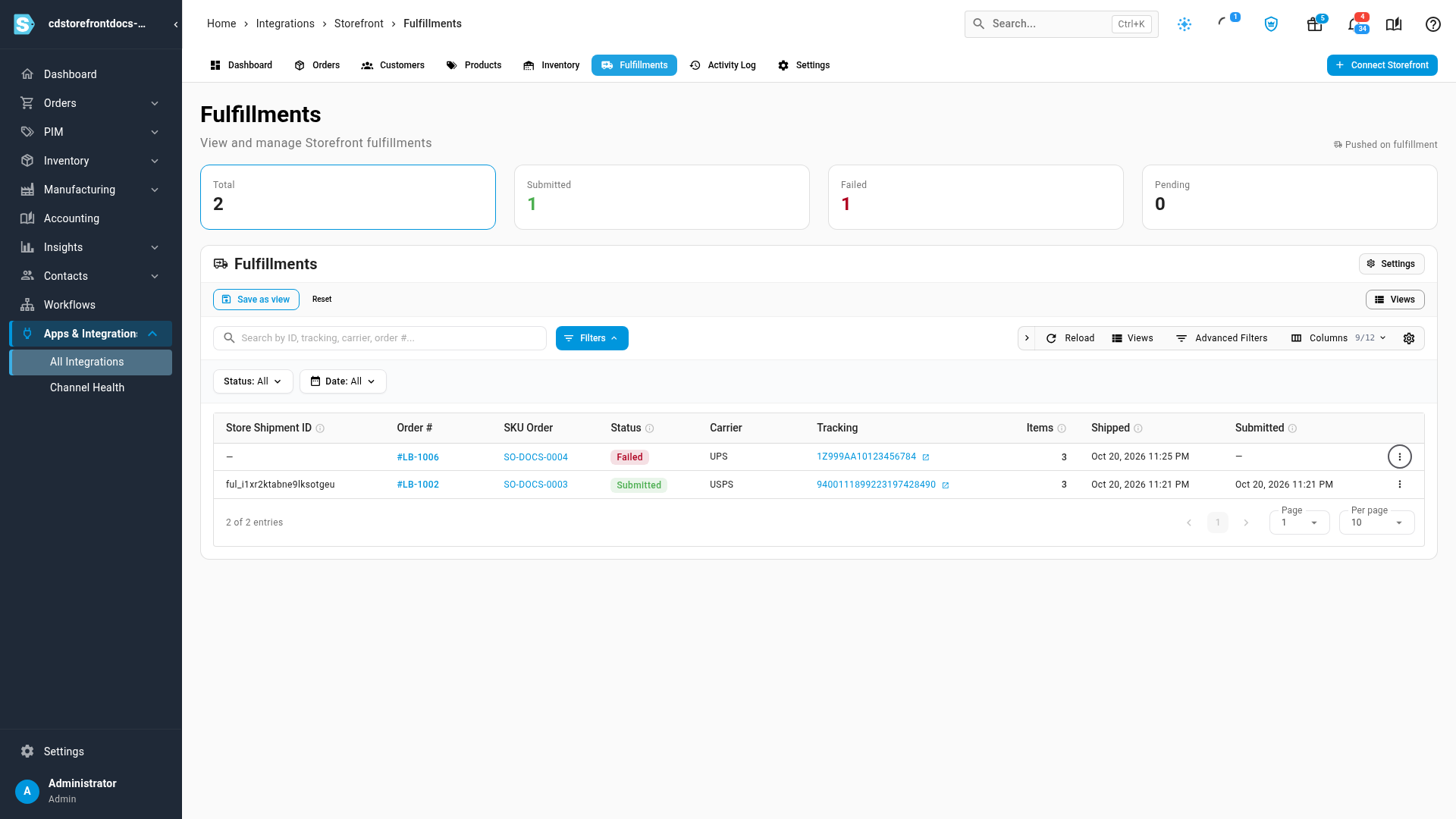Click Integrations in the breadcrumb
Image resolution: width=1456 pixels, height=819 pixels.
[285, 24]
